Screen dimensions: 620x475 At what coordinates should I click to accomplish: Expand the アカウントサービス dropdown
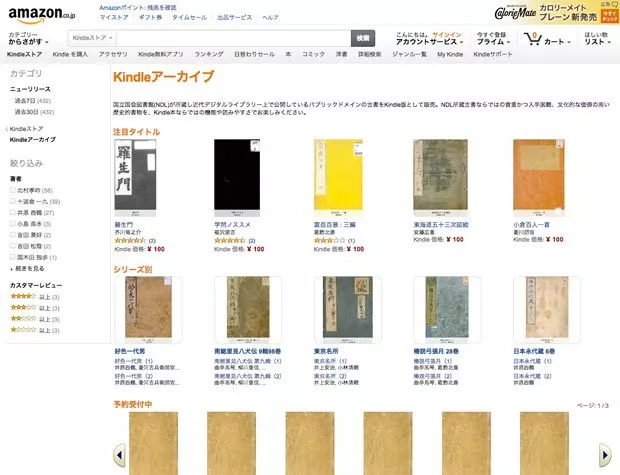click(x=429, y=42)
